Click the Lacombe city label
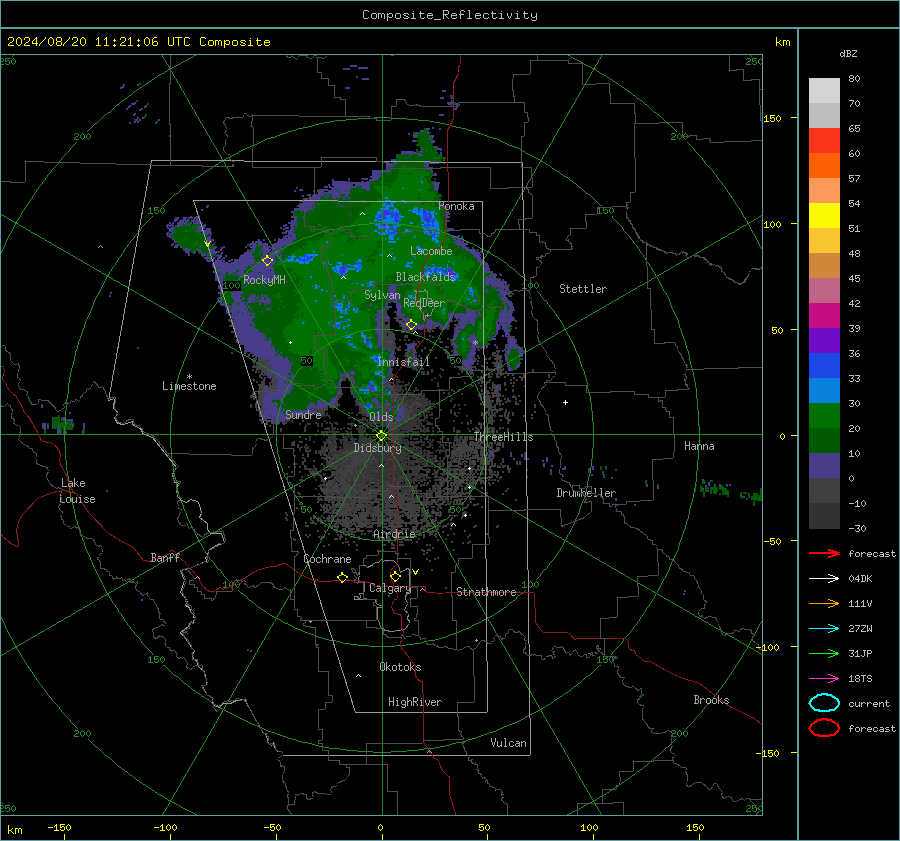 pyautogui.click(x=431, y=251)
